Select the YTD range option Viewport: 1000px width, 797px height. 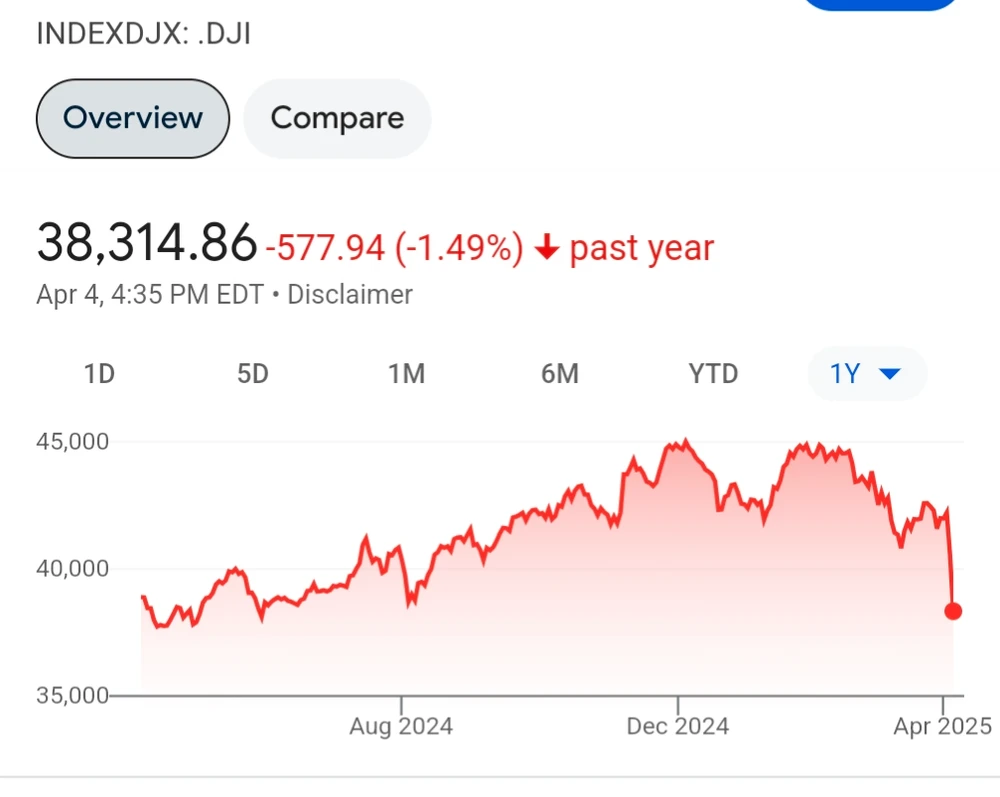point(713,374)
